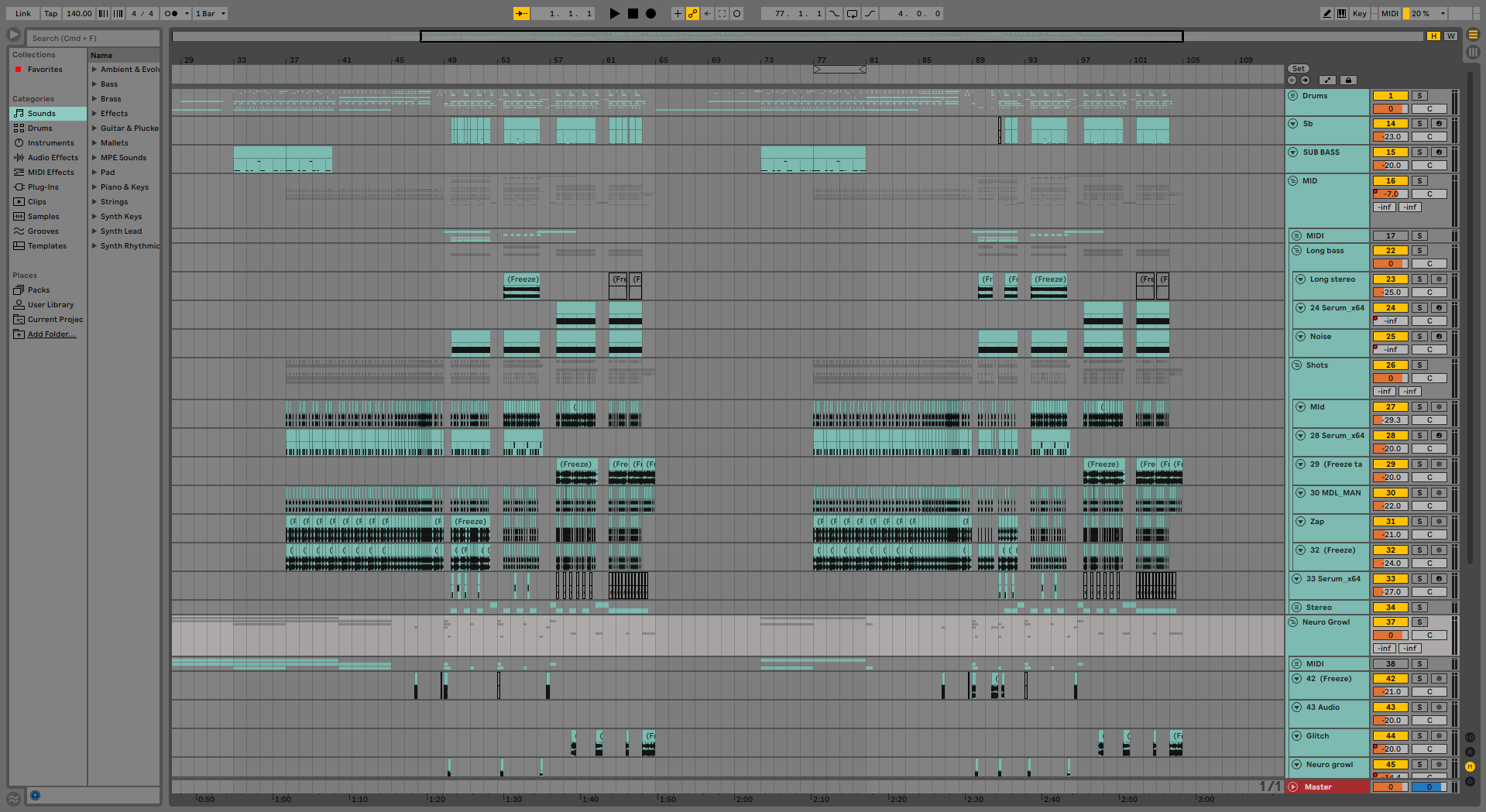Click the MIDI Arrangement Overdub plus icon

coord(678,13)
